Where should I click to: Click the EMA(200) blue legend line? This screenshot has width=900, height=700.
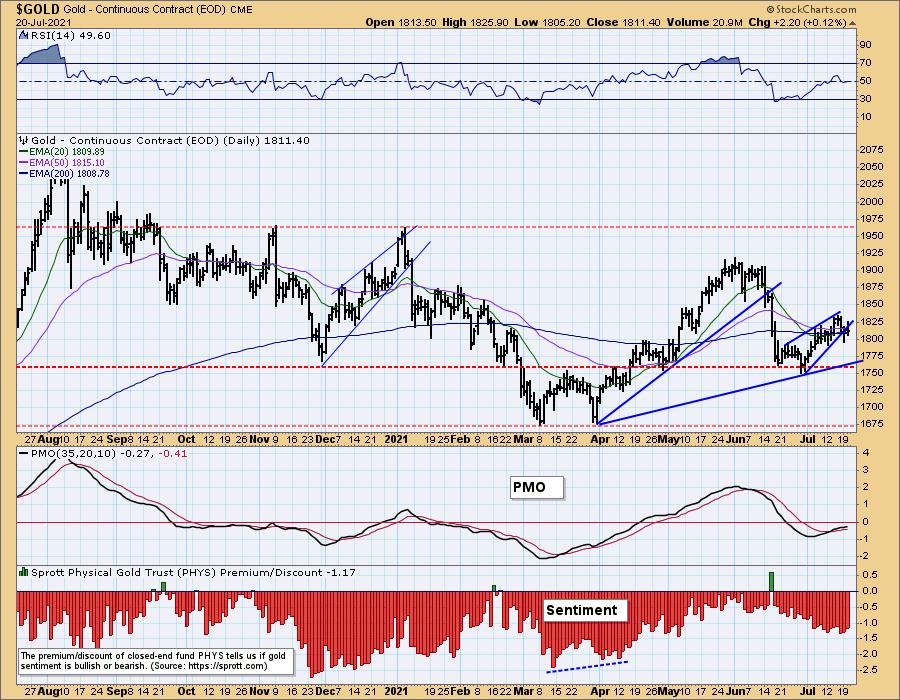24,174
